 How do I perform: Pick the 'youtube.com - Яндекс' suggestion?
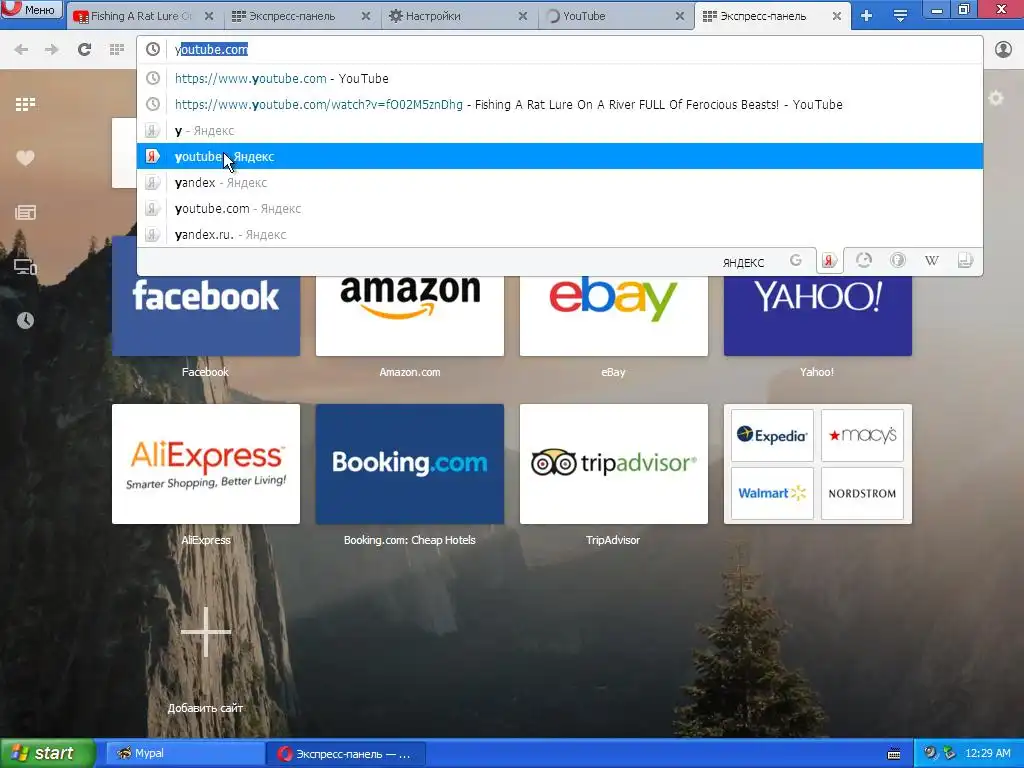[560, 209]
